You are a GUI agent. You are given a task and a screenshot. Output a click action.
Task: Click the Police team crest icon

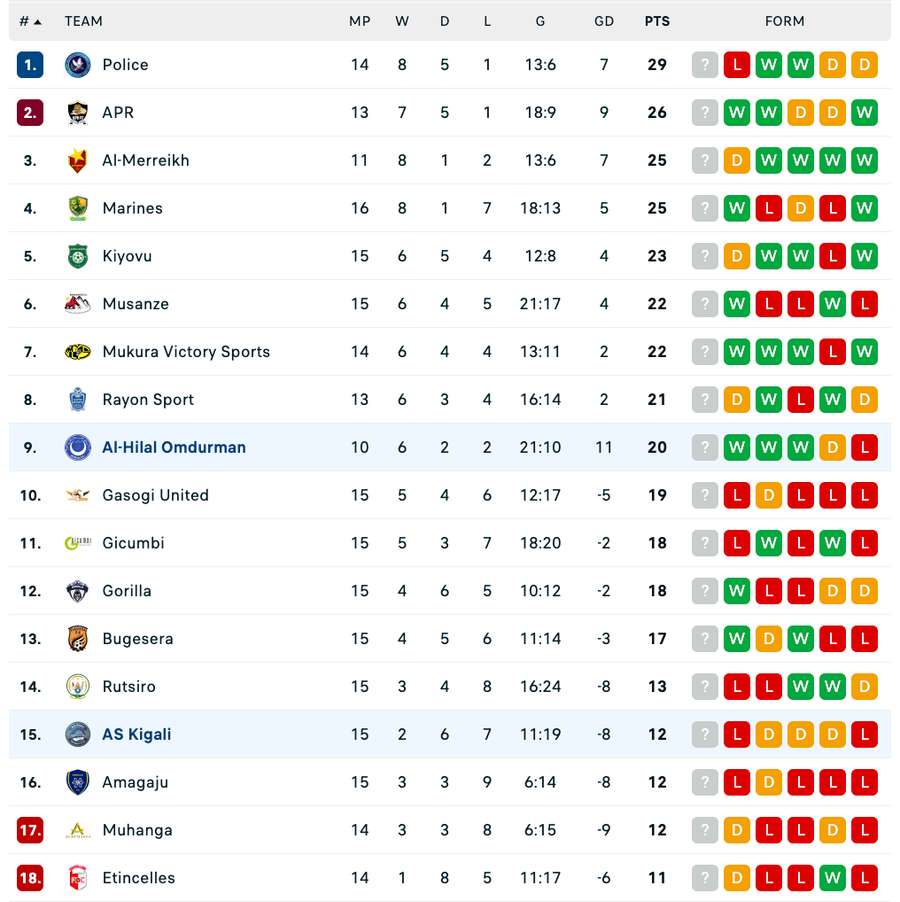(x=77, y=65)
